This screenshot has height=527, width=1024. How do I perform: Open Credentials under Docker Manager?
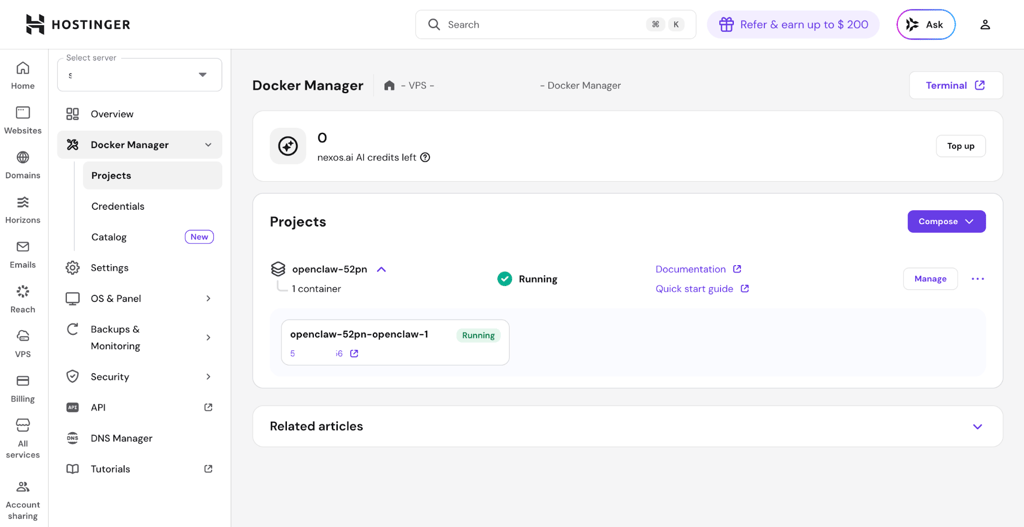coord(152,206)
